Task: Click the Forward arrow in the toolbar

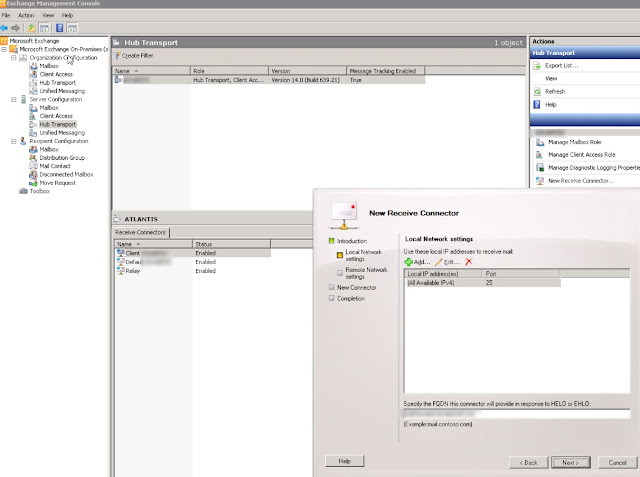Action: tap(16, 28)
